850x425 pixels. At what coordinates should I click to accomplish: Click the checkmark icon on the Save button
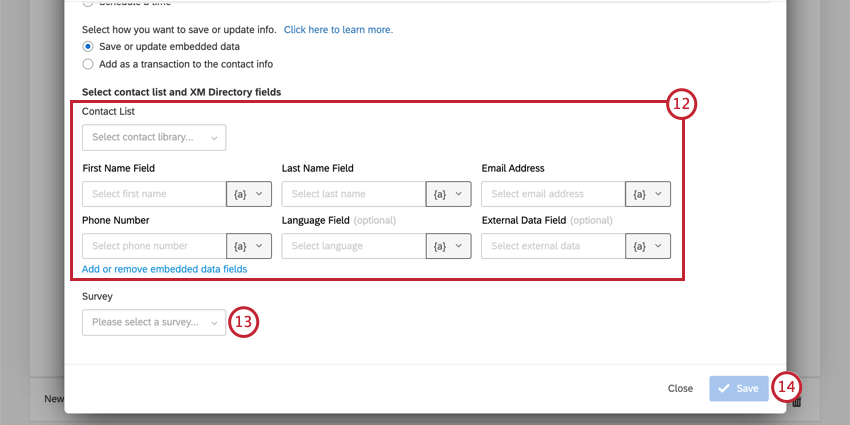tap(724, 389)
